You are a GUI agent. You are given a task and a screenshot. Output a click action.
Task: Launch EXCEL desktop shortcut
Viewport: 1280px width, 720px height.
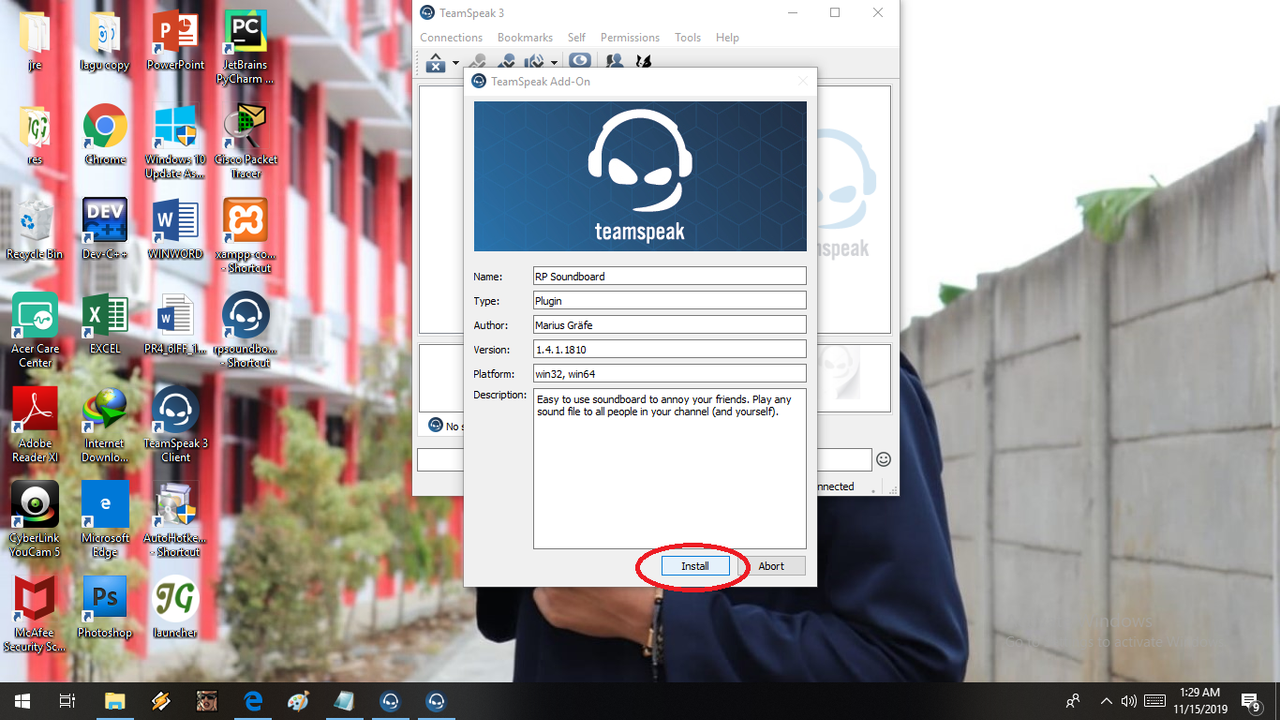coord(105,324)
